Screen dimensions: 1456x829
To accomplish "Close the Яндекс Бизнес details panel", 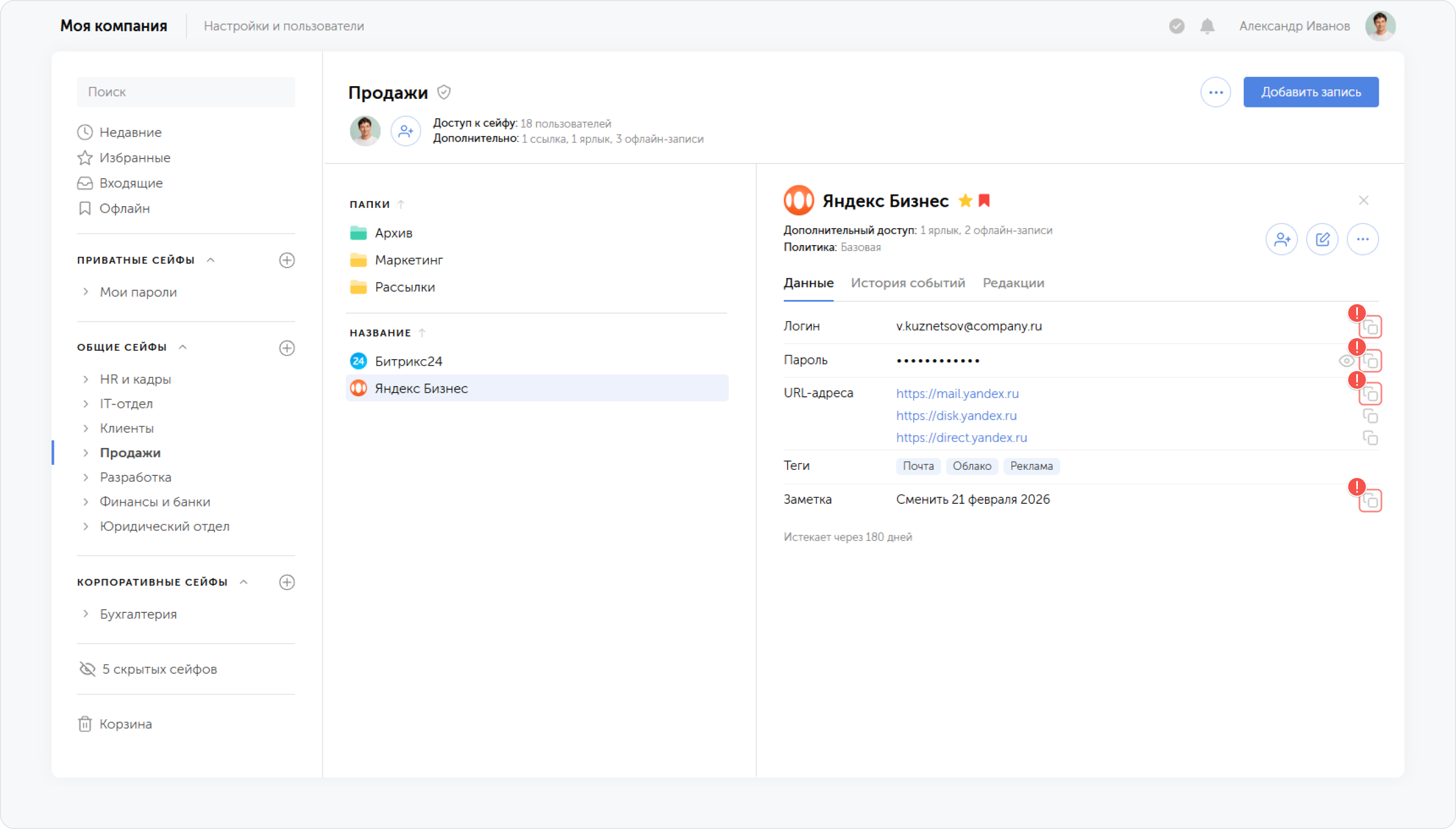I will [1364, 201].
